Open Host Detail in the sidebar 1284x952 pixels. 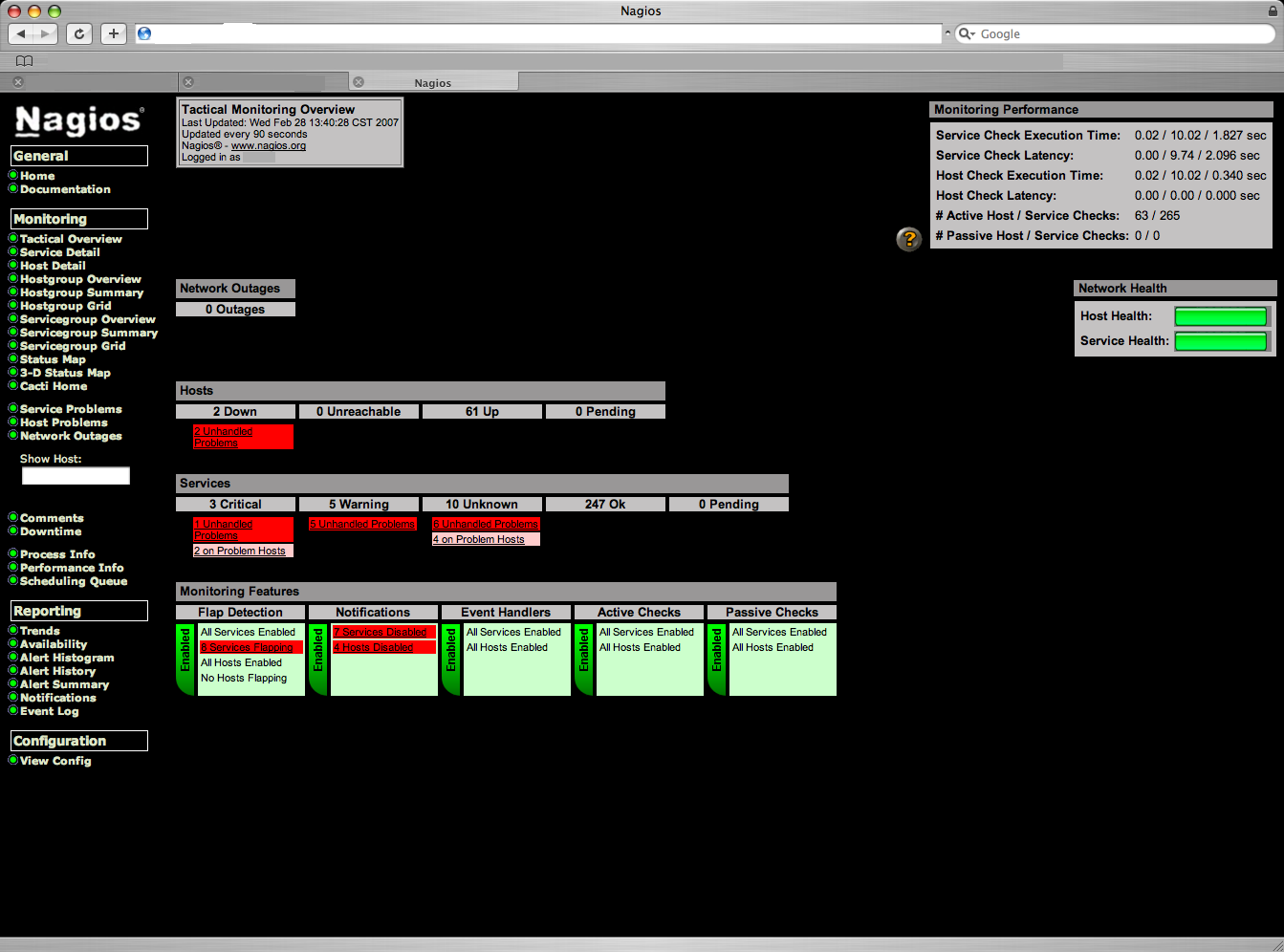click(x=53, y=266)
